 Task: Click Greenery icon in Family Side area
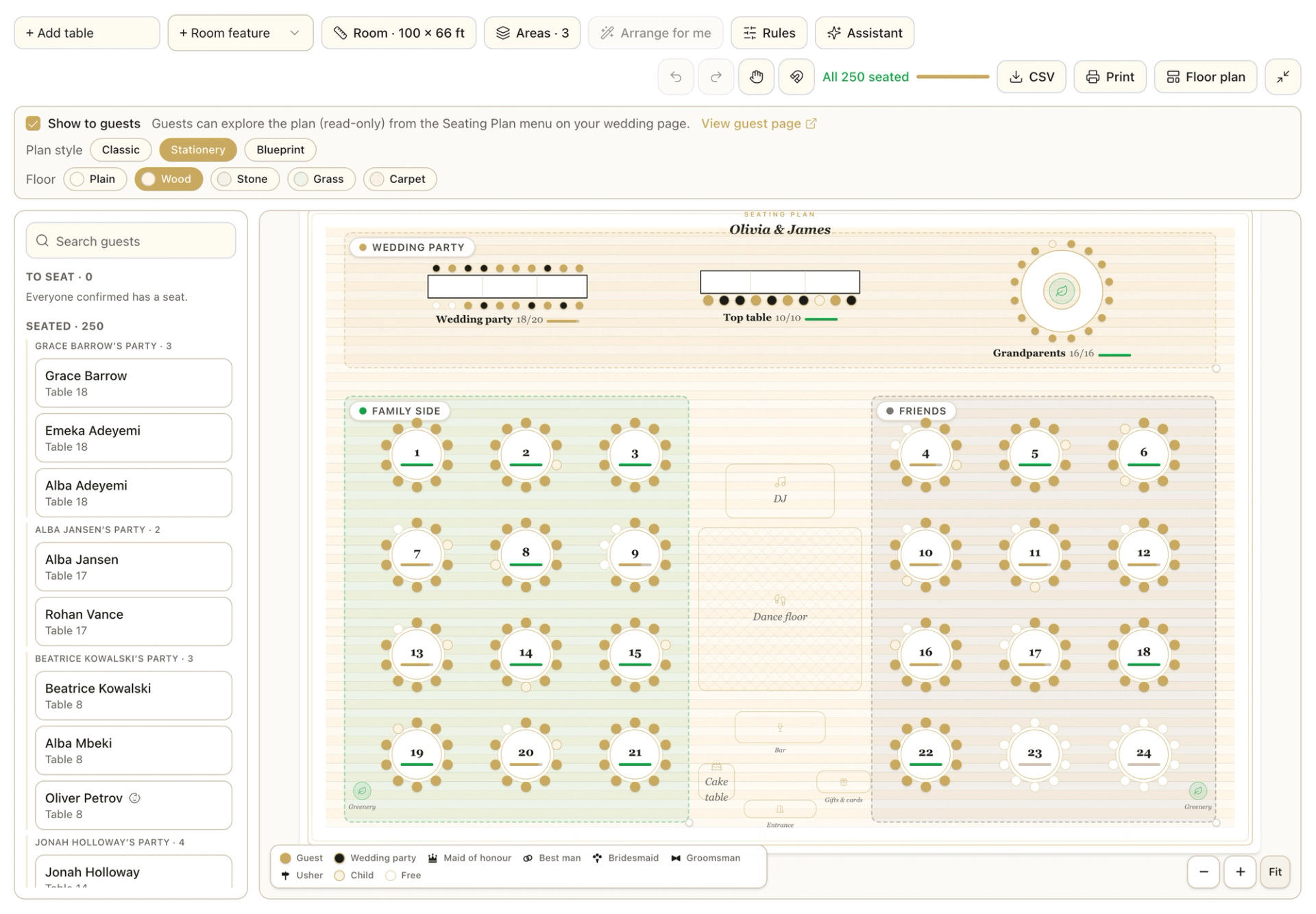(362, 791)
